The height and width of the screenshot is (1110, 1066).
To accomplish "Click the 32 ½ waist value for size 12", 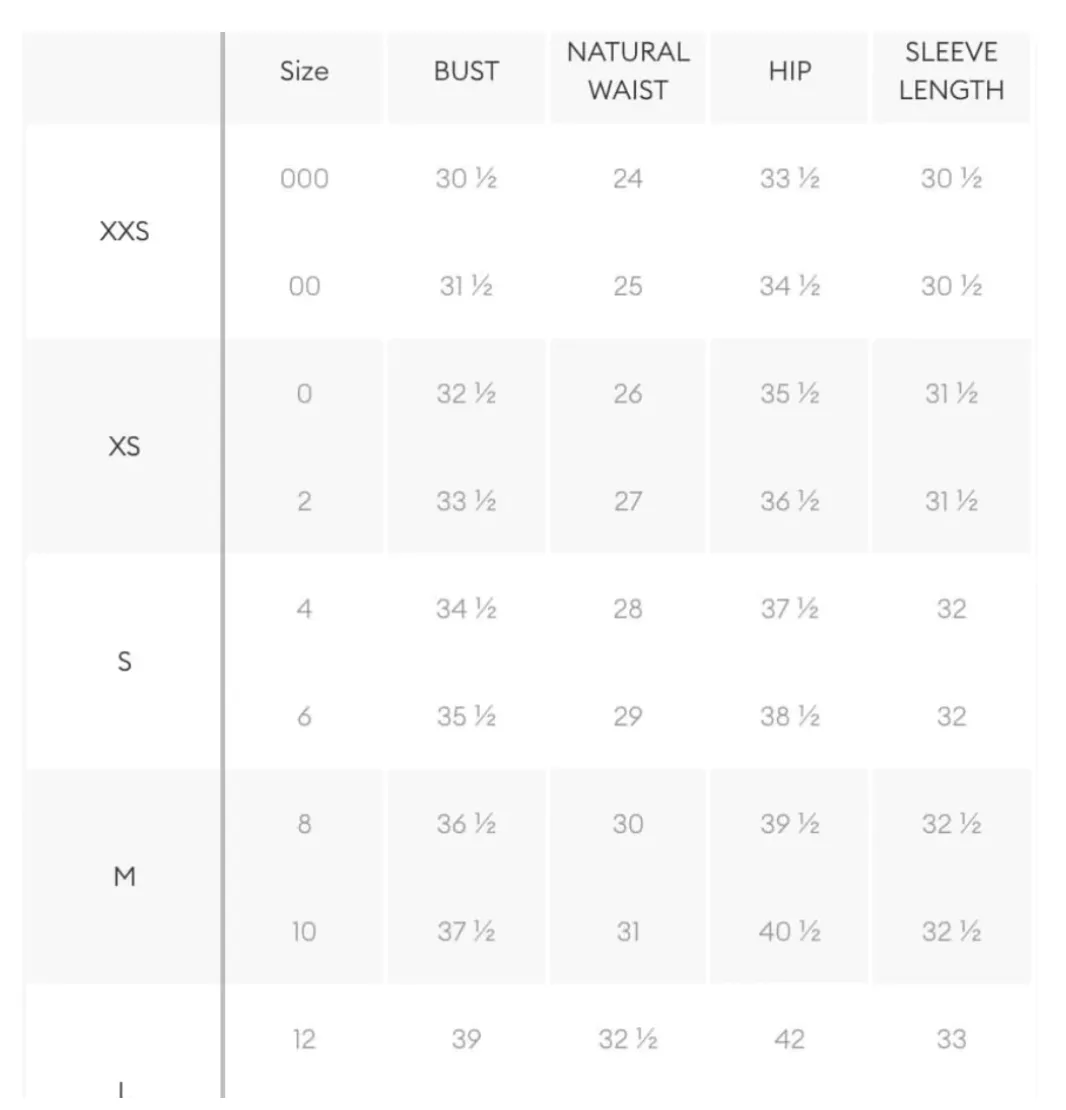I will (628, 1039).
